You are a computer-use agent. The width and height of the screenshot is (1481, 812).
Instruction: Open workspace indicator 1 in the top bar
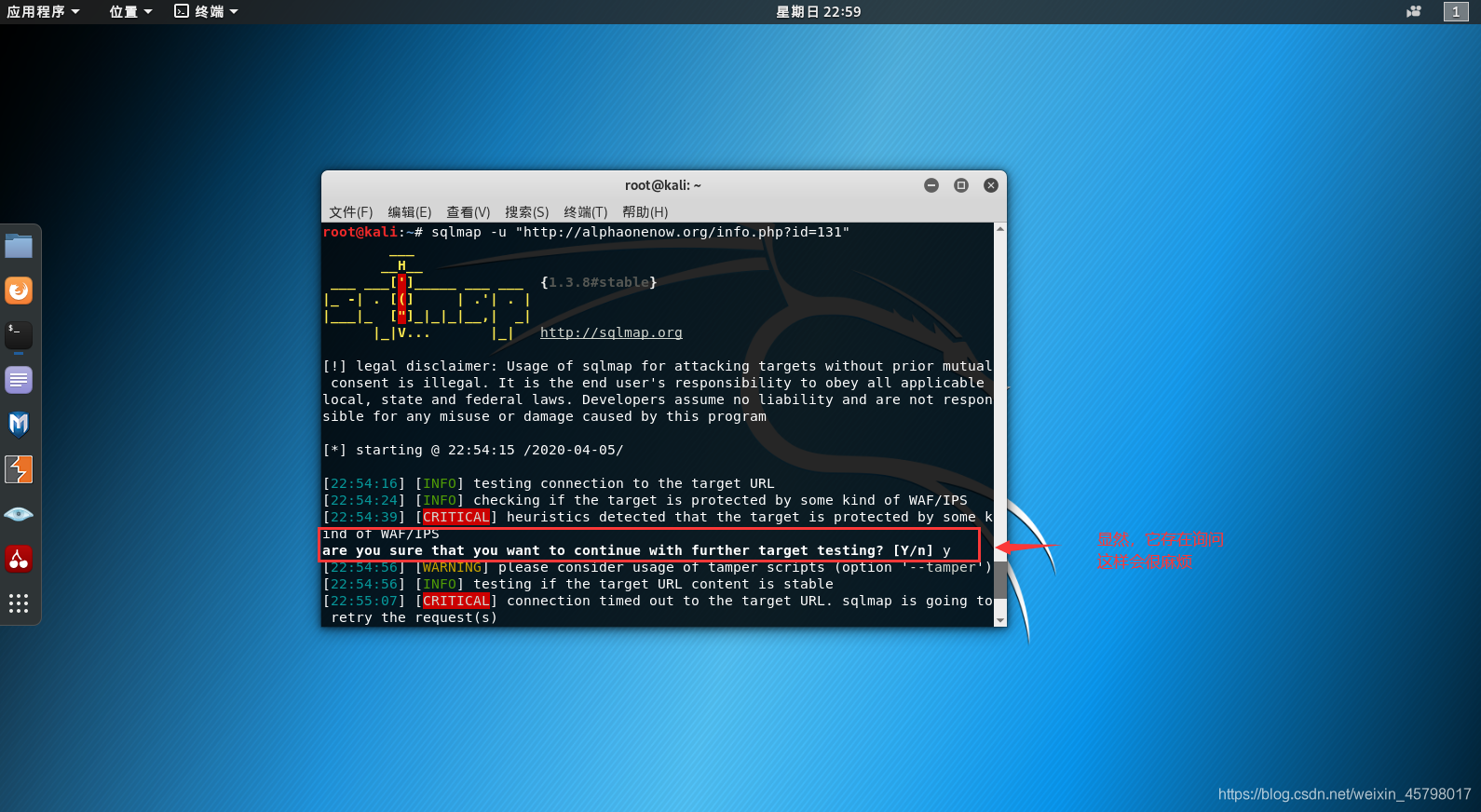pos(1456,11)
